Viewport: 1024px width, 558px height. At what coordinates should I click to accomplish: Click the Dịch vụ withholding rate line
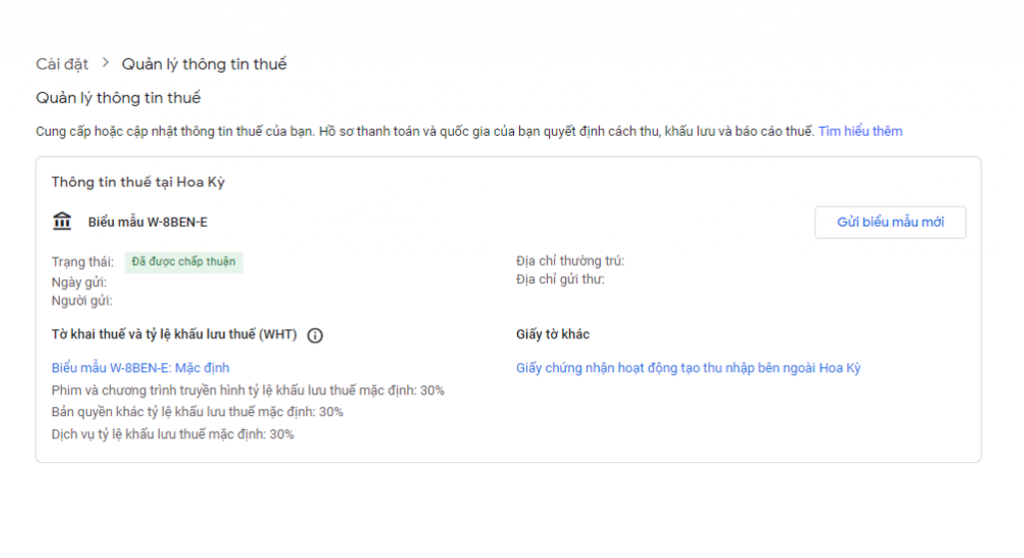(x=172, y=434)
